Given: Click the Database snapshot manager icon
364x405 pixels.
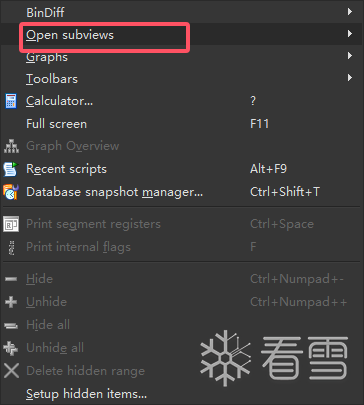Looking at the screenshot, I should [11, 192].
